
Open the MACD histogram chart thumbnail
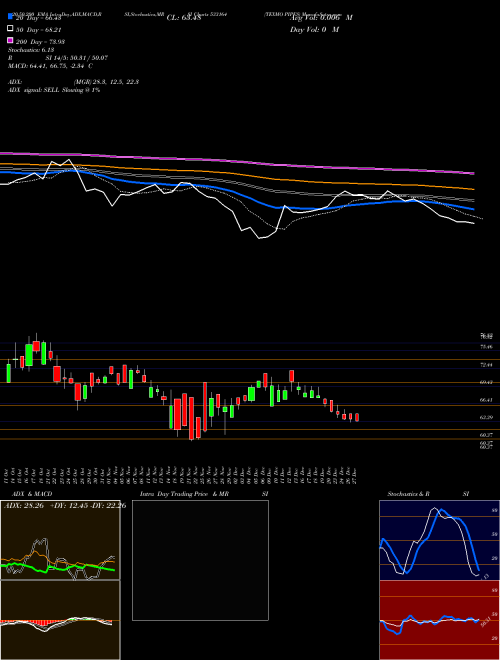[x=60, y=620]
